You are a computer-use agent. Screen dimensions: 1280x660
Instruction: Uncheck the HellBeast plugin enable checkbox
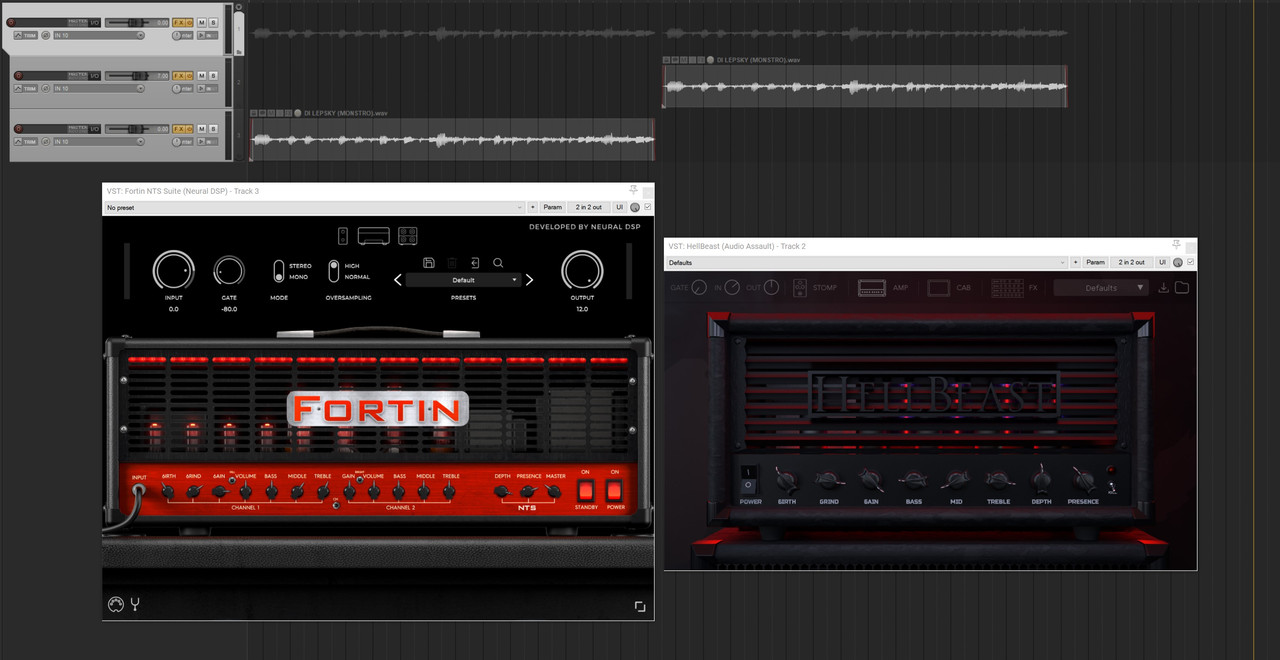1190,262
